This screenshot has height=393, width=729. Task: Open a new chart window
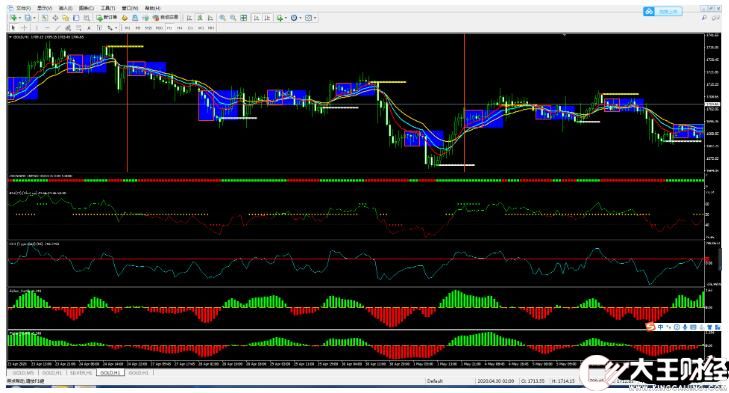pos(13,18)
